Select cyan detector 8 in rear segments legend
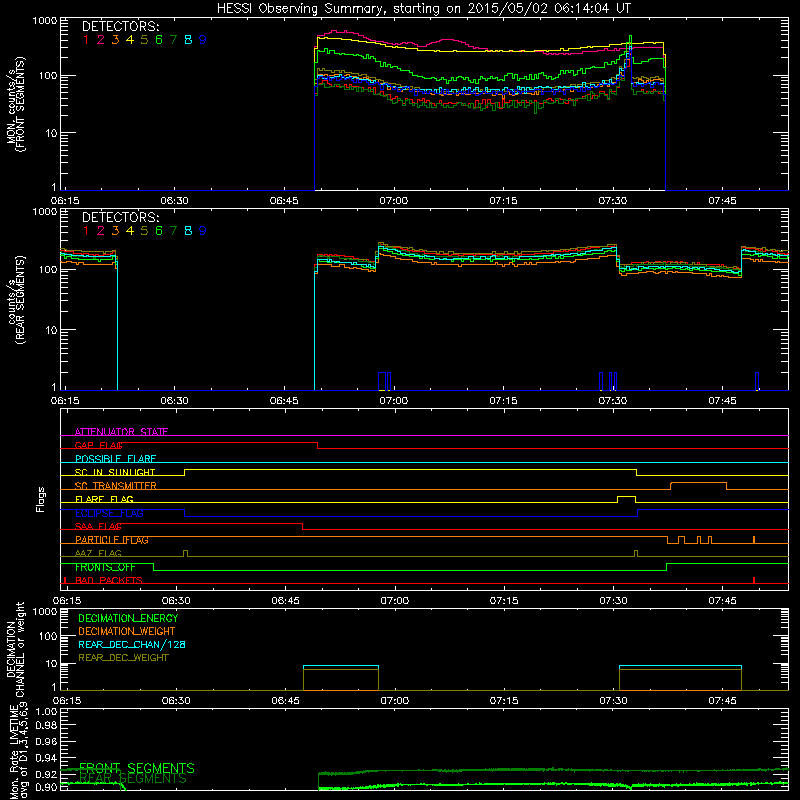This screenshot has height=800, width=800. click(x=188, y=231)
